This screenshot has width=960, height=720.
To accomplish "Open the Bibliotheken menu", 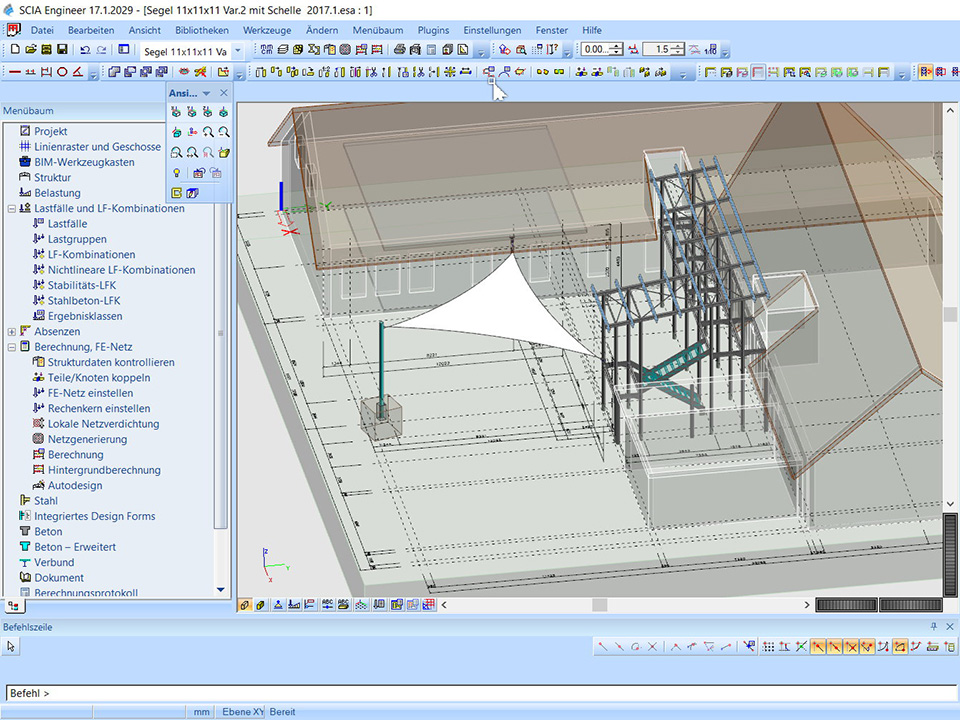I will click(x=201, y=30).
